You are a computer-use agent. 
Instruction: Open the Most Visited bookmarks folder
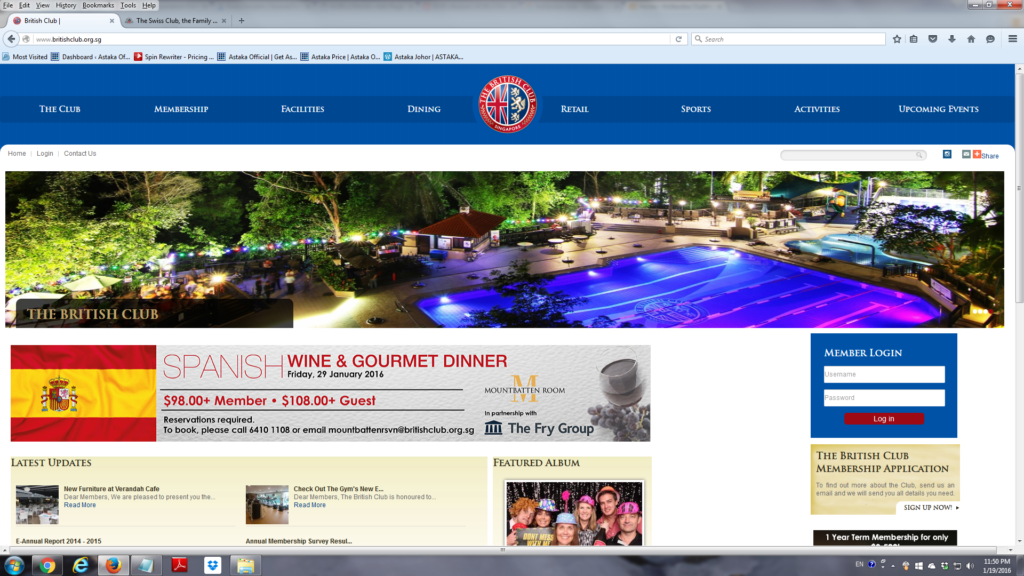(25, 57)
